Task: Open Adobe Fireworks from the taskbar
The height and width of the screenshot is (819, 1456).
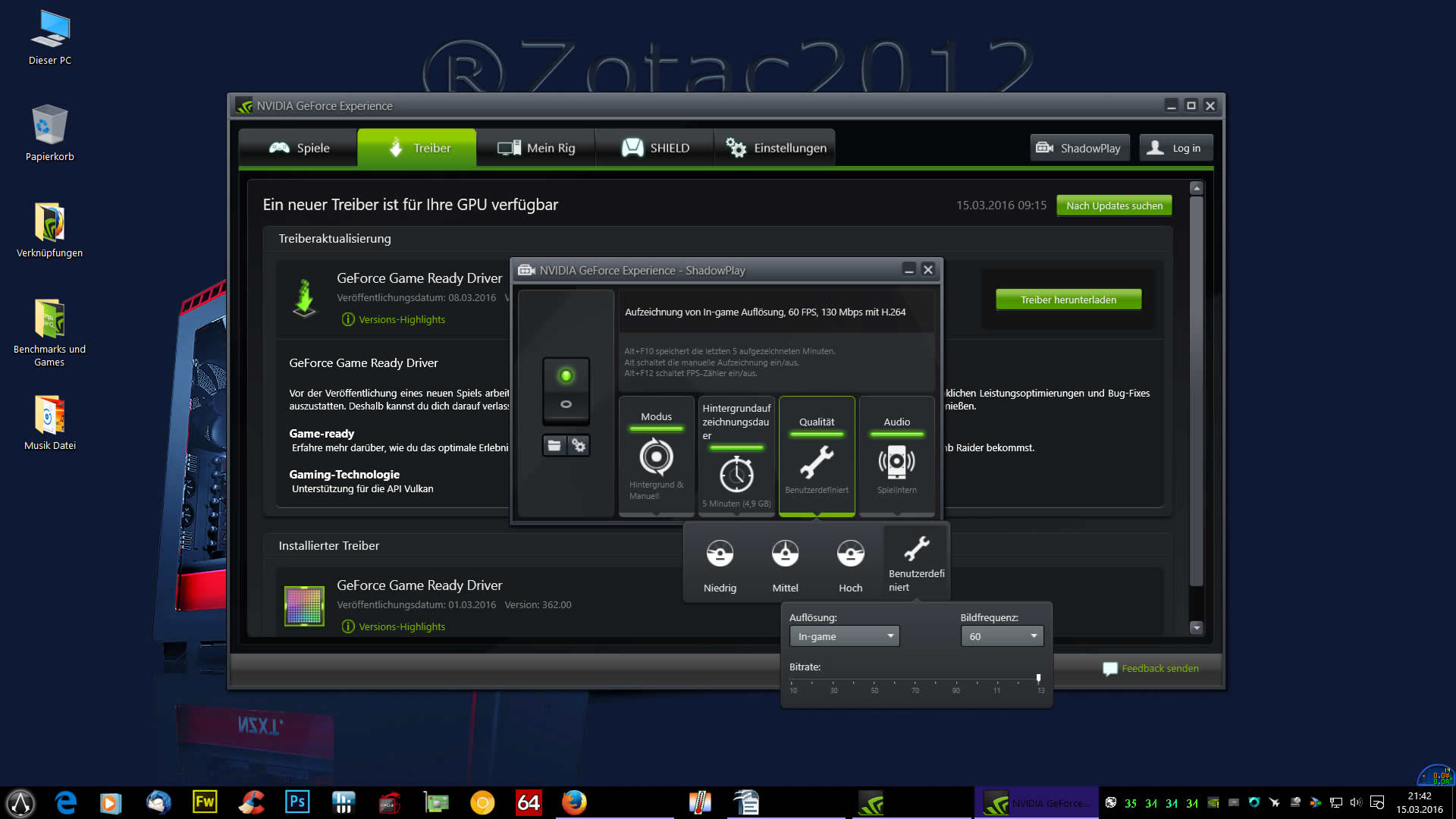Action: click(205, 802)
